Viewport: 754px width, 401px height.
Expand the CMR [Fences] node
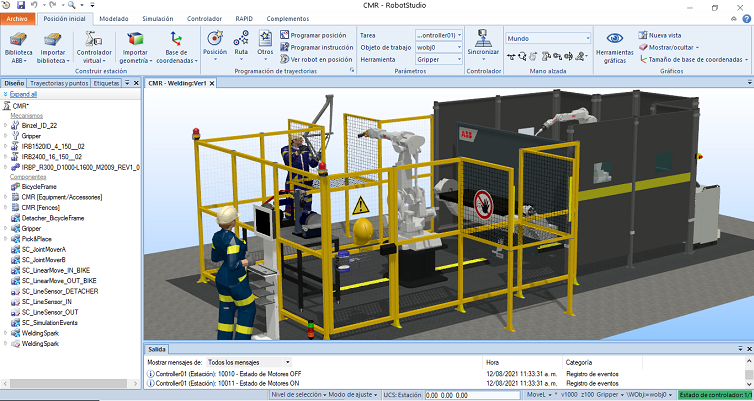pos(6,207)
